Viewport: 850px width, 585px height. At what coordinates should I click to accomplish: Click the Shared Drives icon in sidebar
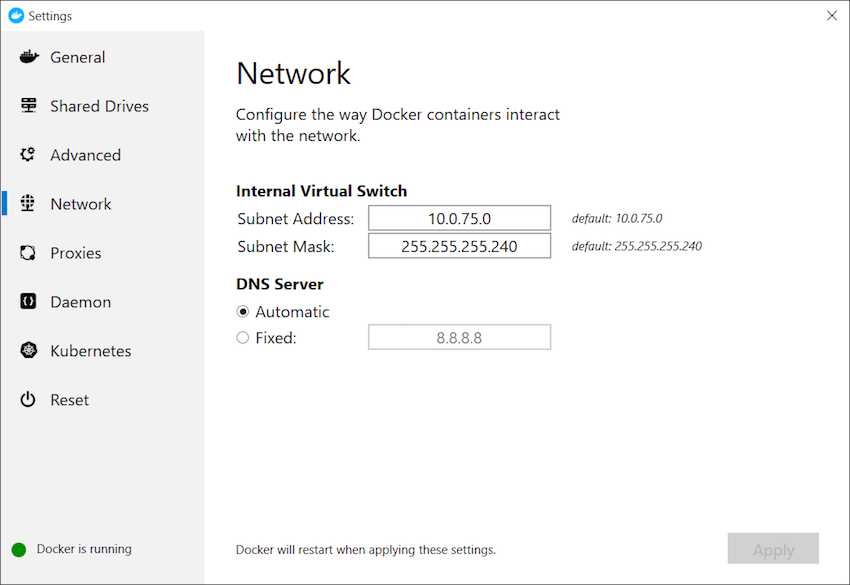tap(28, 106)
